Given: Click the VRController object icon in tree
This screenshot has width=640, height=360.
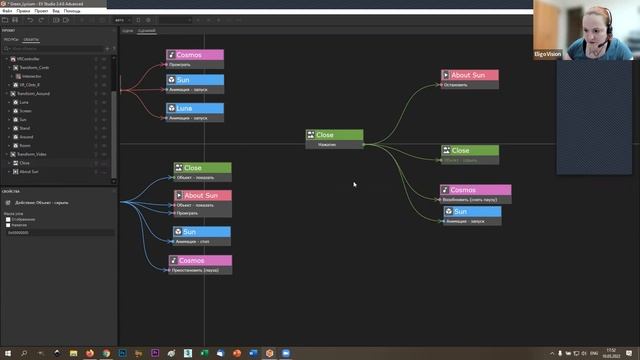Looking at the screenshot, I should (x=13, y=59).
